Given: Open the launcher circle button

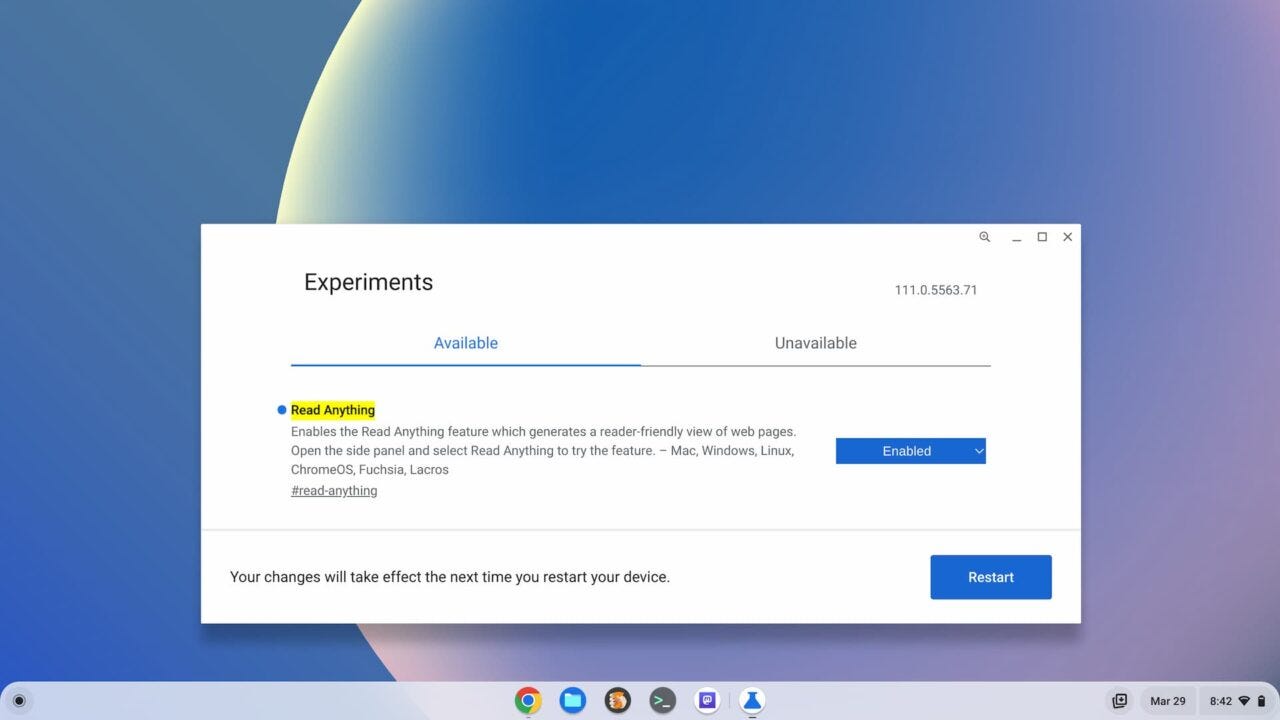Looking at the screenshot, I should pyautogui.click(x=19, y=700).
